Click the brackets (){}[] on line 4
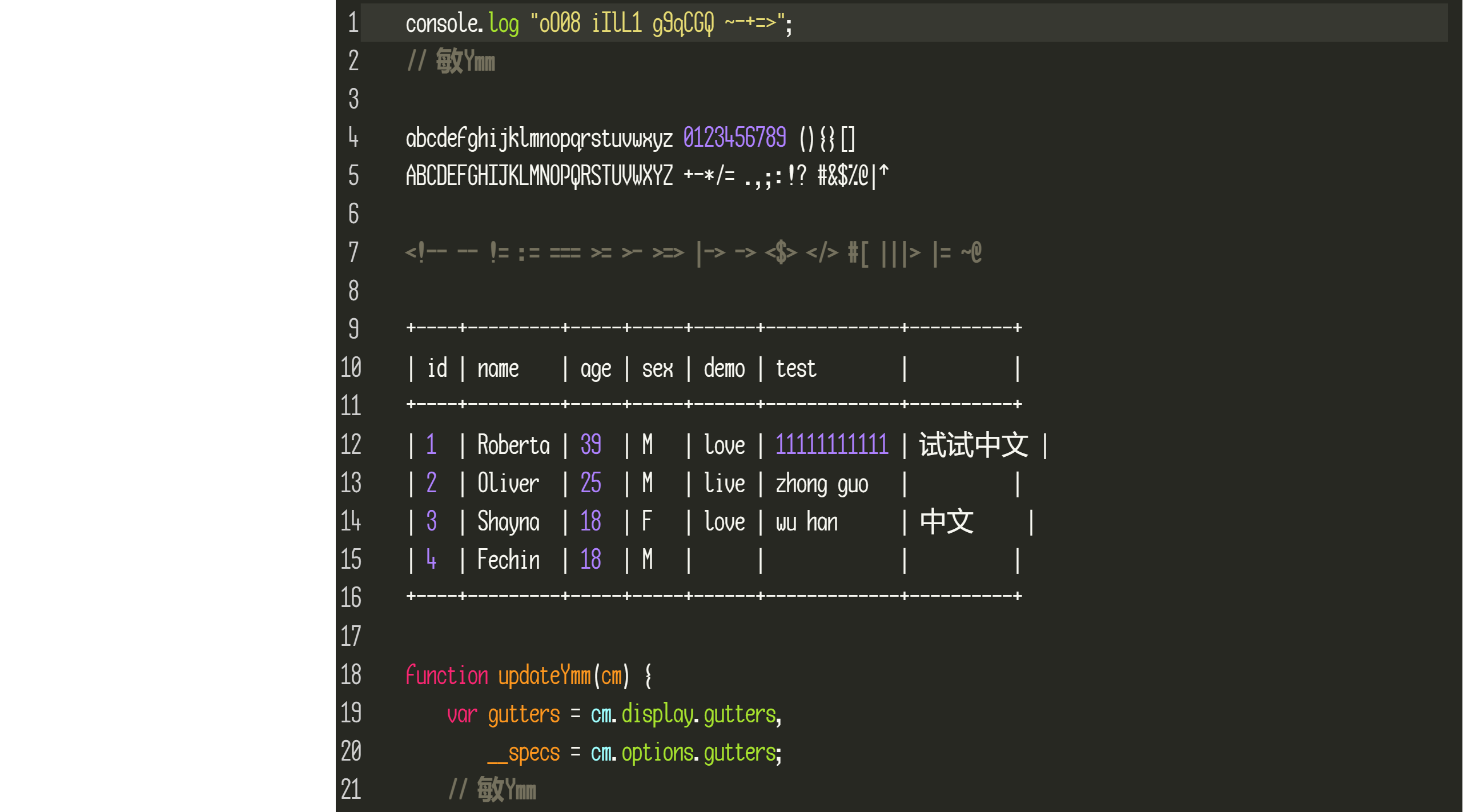The image size is (1463, 812). pos(827,139)
